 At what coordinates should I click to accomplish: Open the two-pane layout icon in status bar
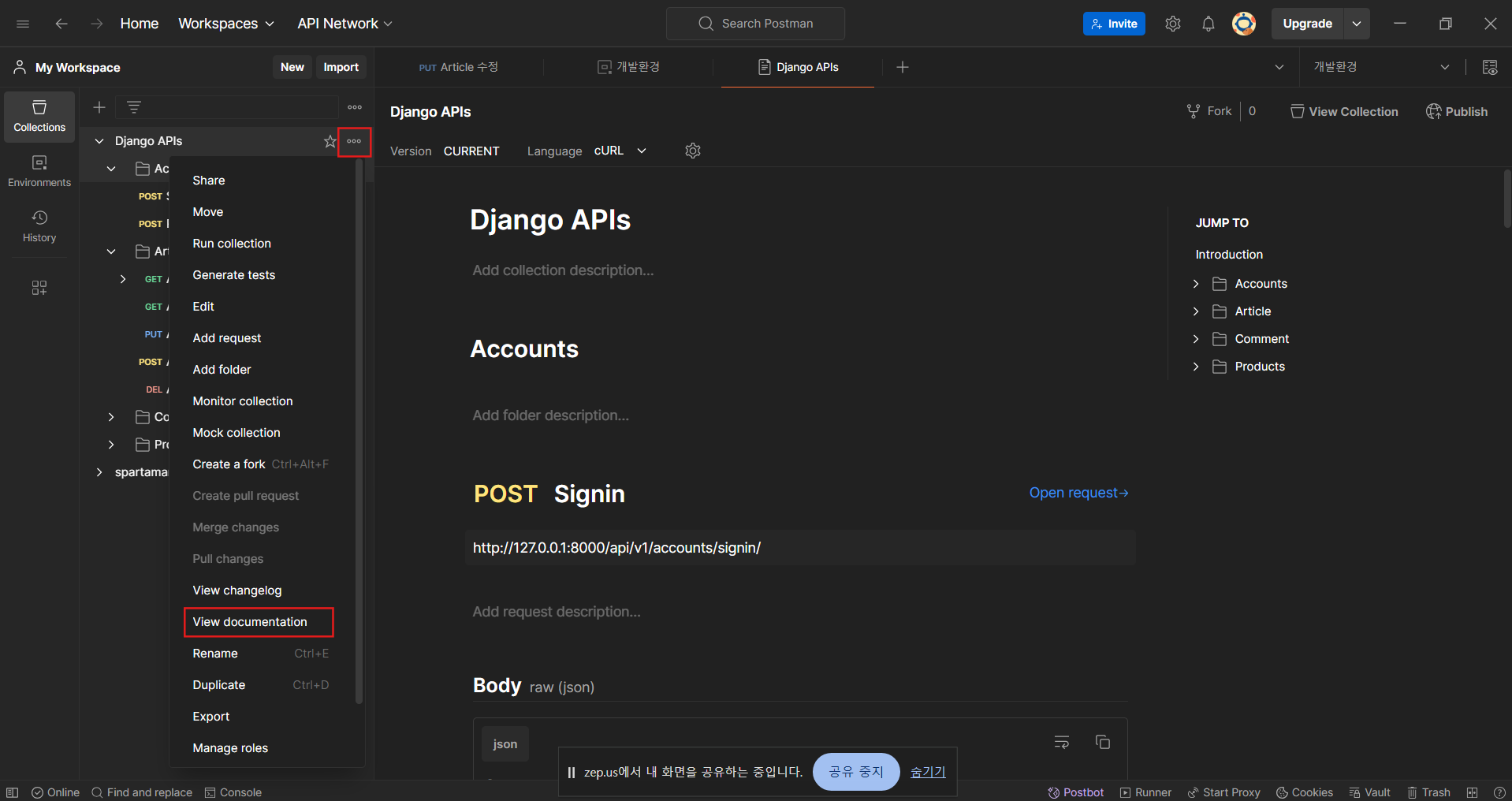click(x=1472, y=792)
